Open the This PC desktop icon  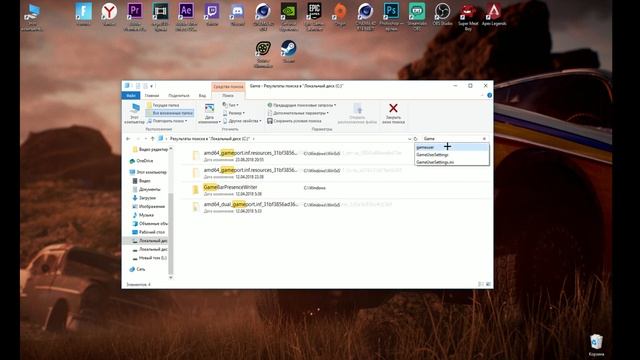coord(32,13)
